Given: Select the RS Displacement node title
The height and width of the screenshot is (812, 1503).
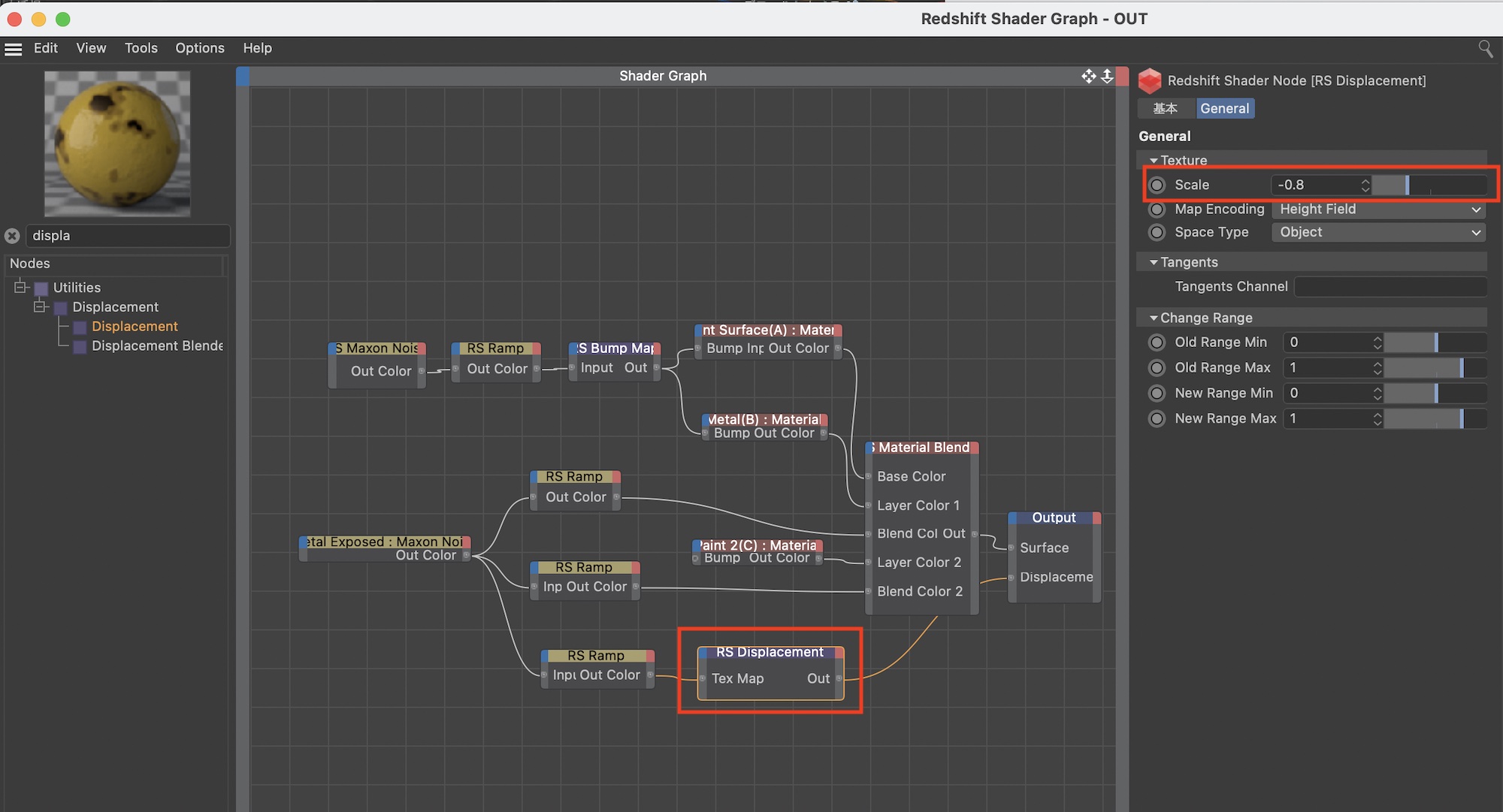Looking at the screenshot, I should tap(770, 652).
